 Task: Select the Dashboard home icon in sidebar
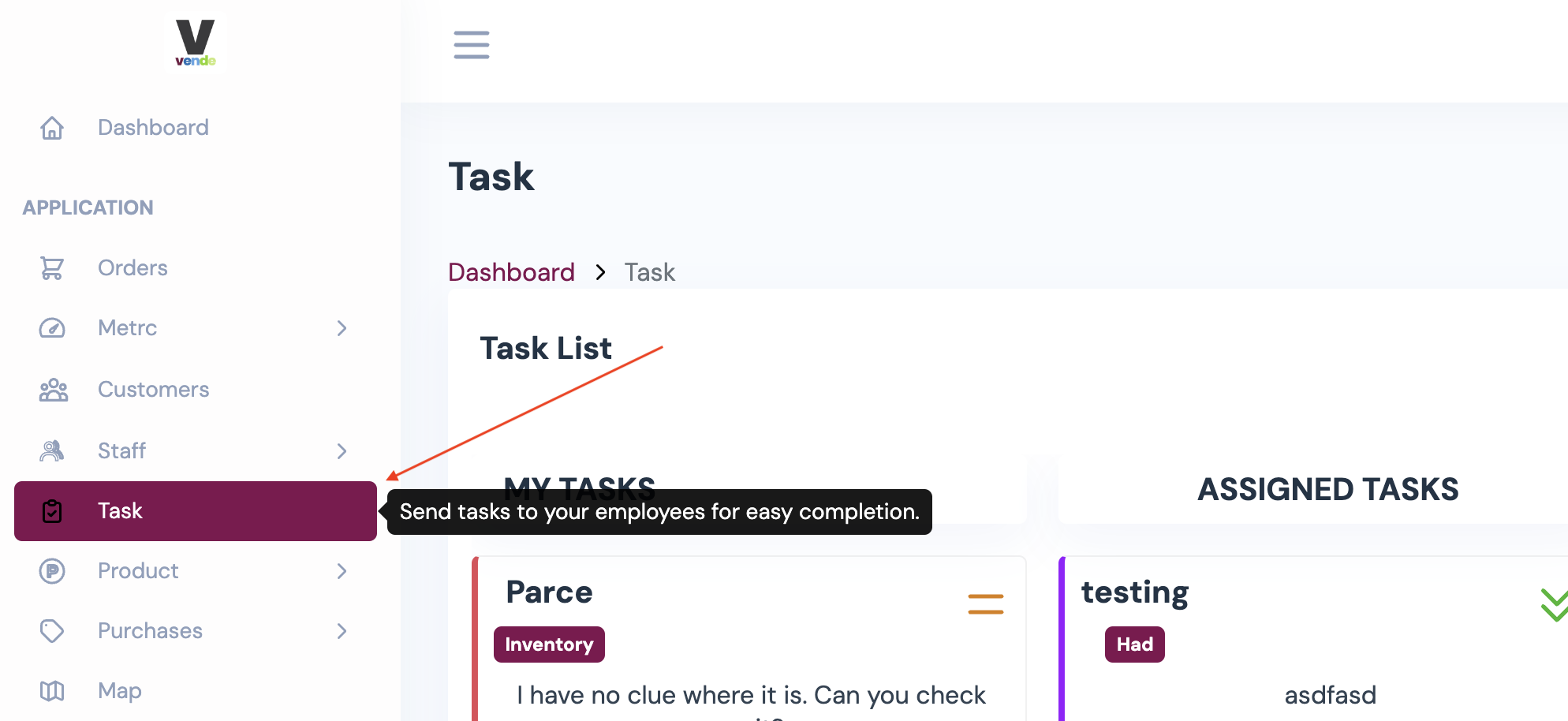(x=52, y=128)
